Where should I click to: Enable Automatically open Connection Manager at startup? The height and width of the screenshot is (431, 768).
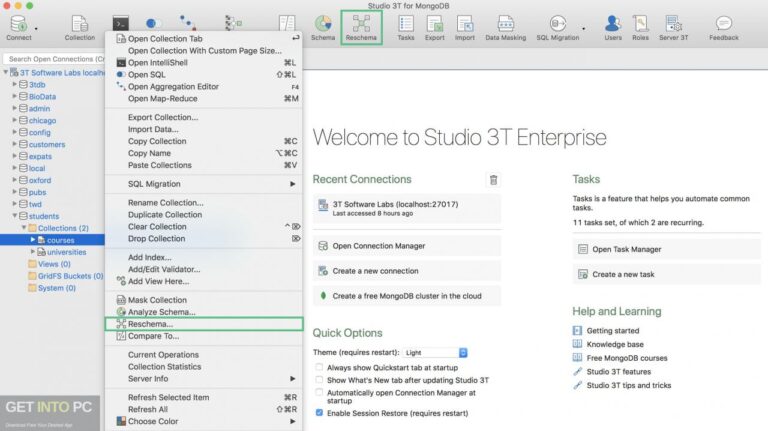319,392
